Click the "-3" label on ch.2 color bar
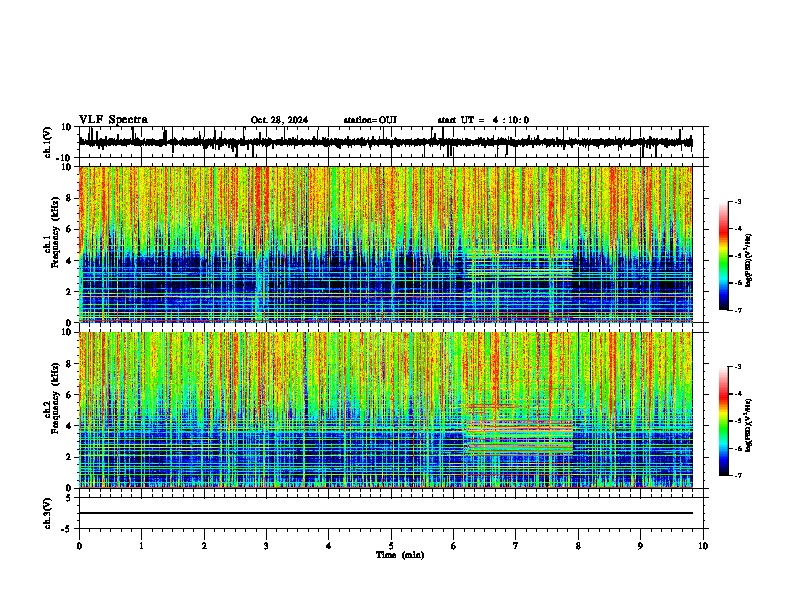Image resolution: width=792 pixels, height=612 pixels. pyautogui.click(x=737, y=367)
